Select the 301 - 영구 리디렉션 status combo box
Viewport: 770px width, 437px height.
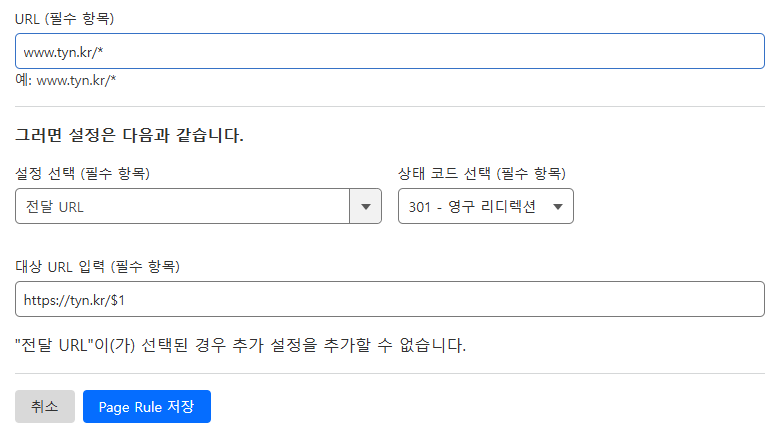point(486,206)
